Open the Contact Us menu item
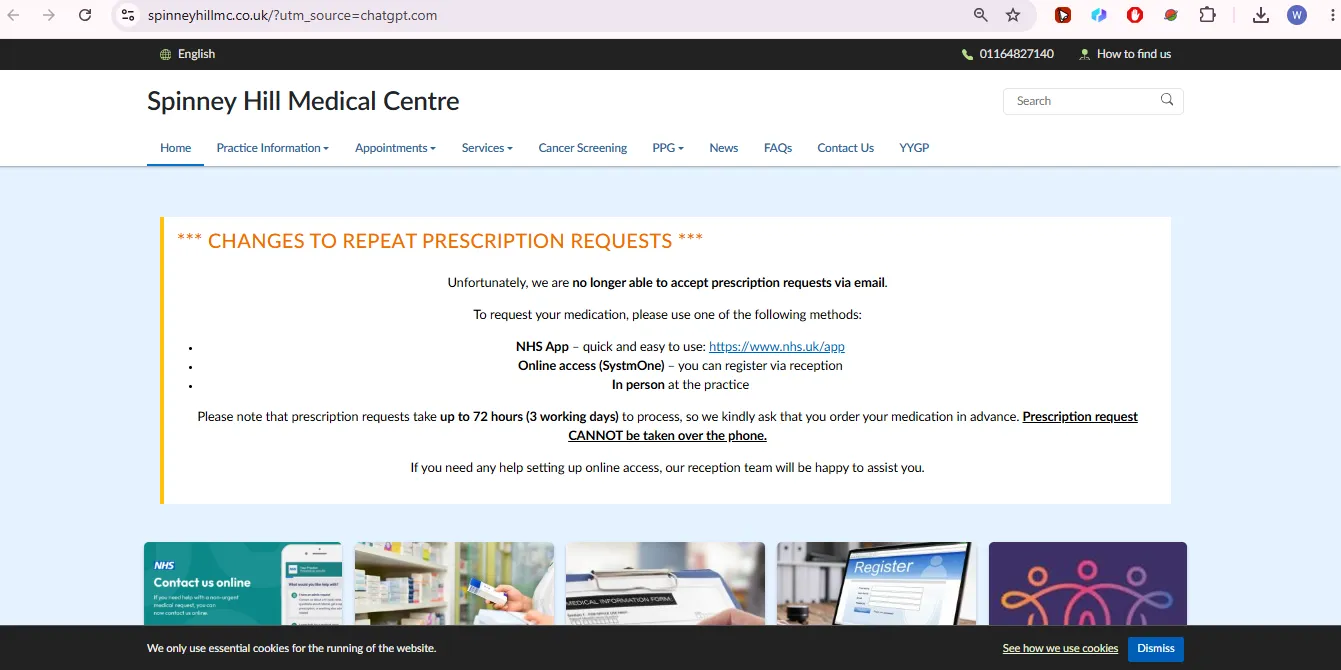The height and width of the screenshot is (670, 1341). pos(846,148)
